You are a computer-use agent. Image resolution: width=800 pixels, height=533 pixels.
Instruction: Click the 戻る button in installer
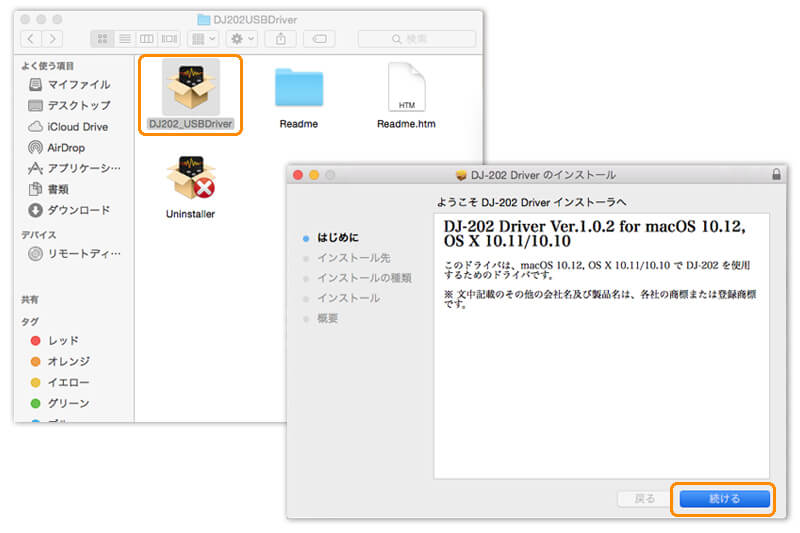pyautogui.click(x=644, y=498)
